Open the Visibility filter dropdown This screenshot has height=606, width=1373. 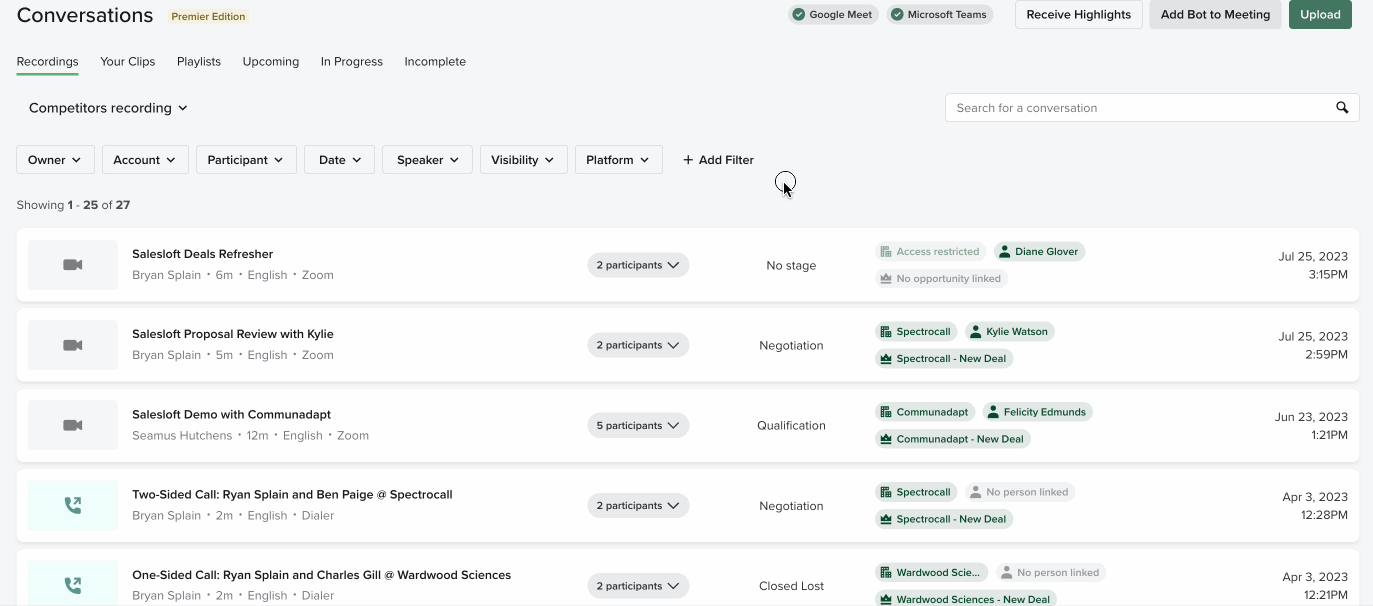coord(524,160)
